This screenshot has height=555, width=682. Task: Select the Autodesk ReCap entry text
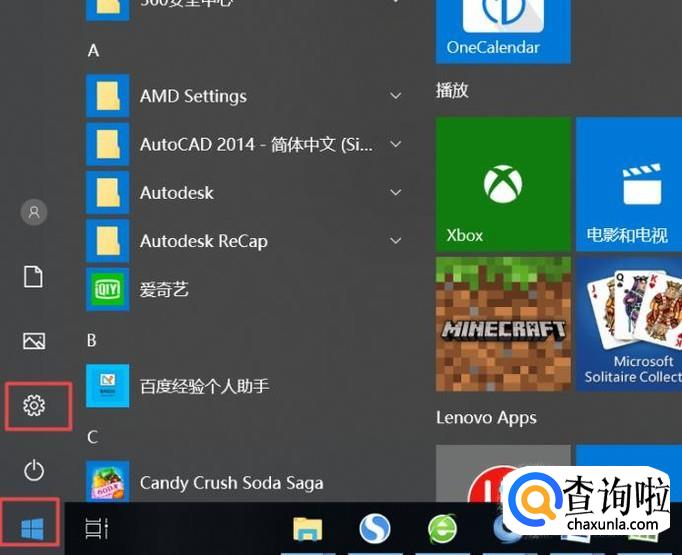(204, 241)
